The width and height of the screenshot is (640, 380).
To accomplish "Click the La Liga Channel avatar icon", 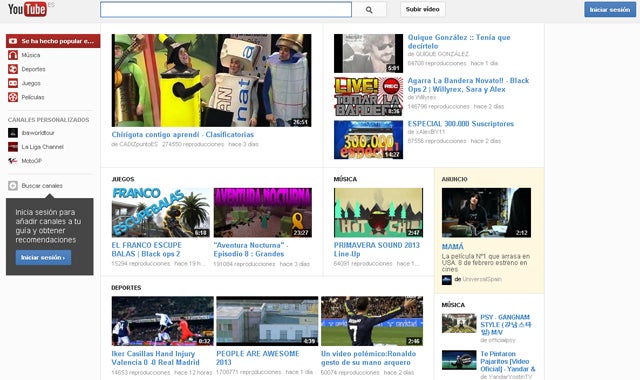I will (13, 147).
